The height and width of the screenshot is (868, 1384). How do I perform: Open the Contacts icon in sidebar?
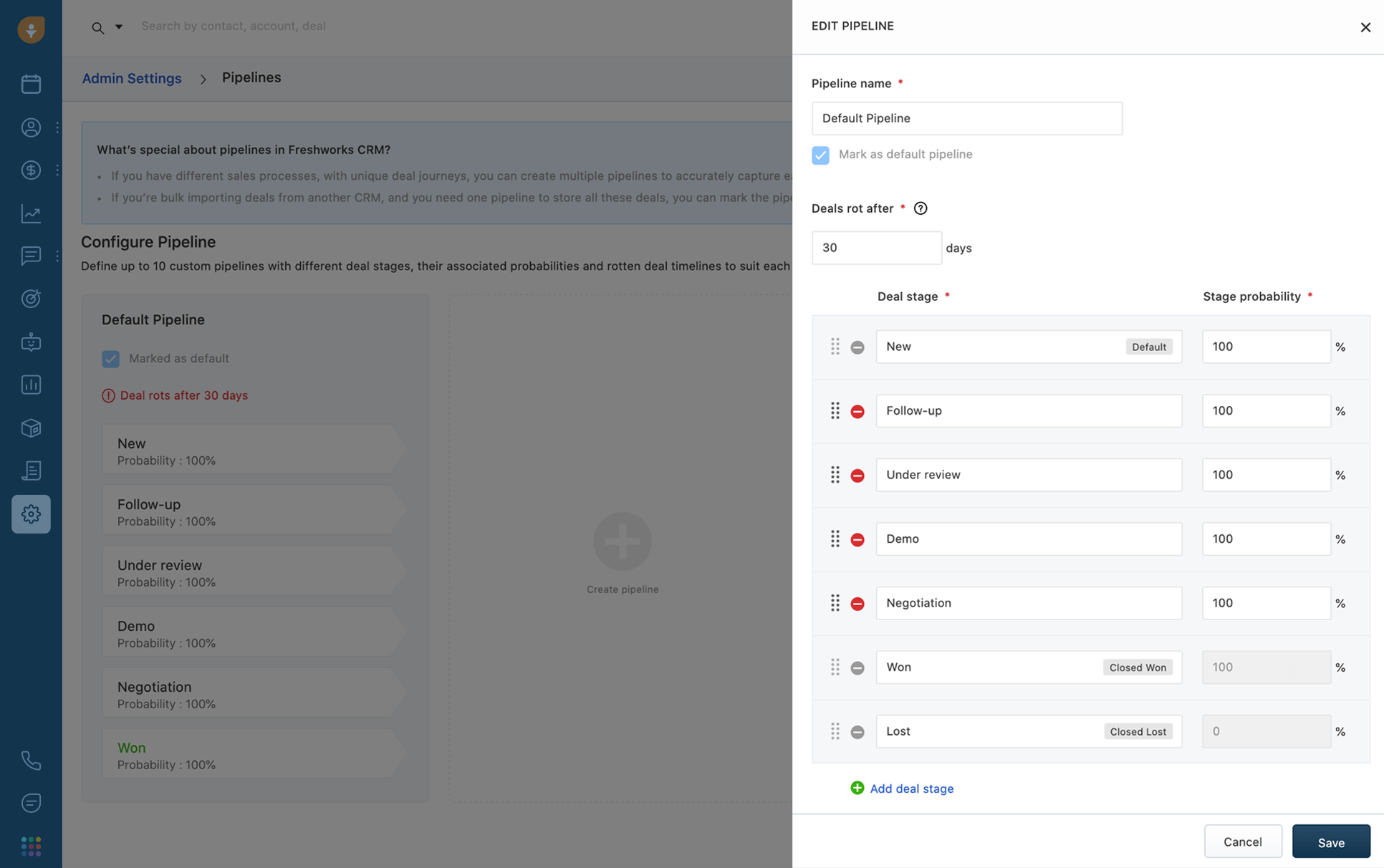pos(31,127)
